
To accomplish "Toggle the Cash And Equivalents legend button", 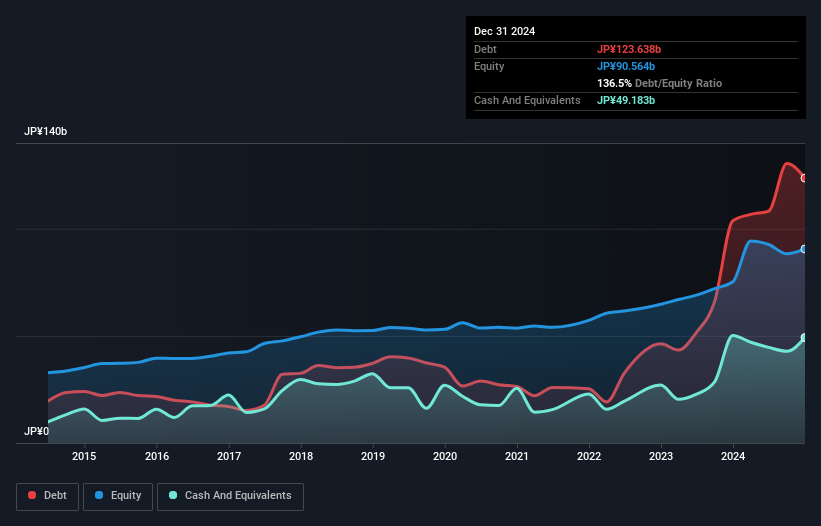I will [230, 496].
